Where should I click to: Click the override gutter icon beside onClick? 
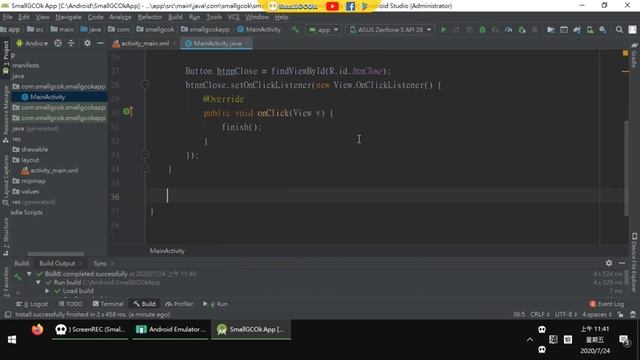(128, 111)
